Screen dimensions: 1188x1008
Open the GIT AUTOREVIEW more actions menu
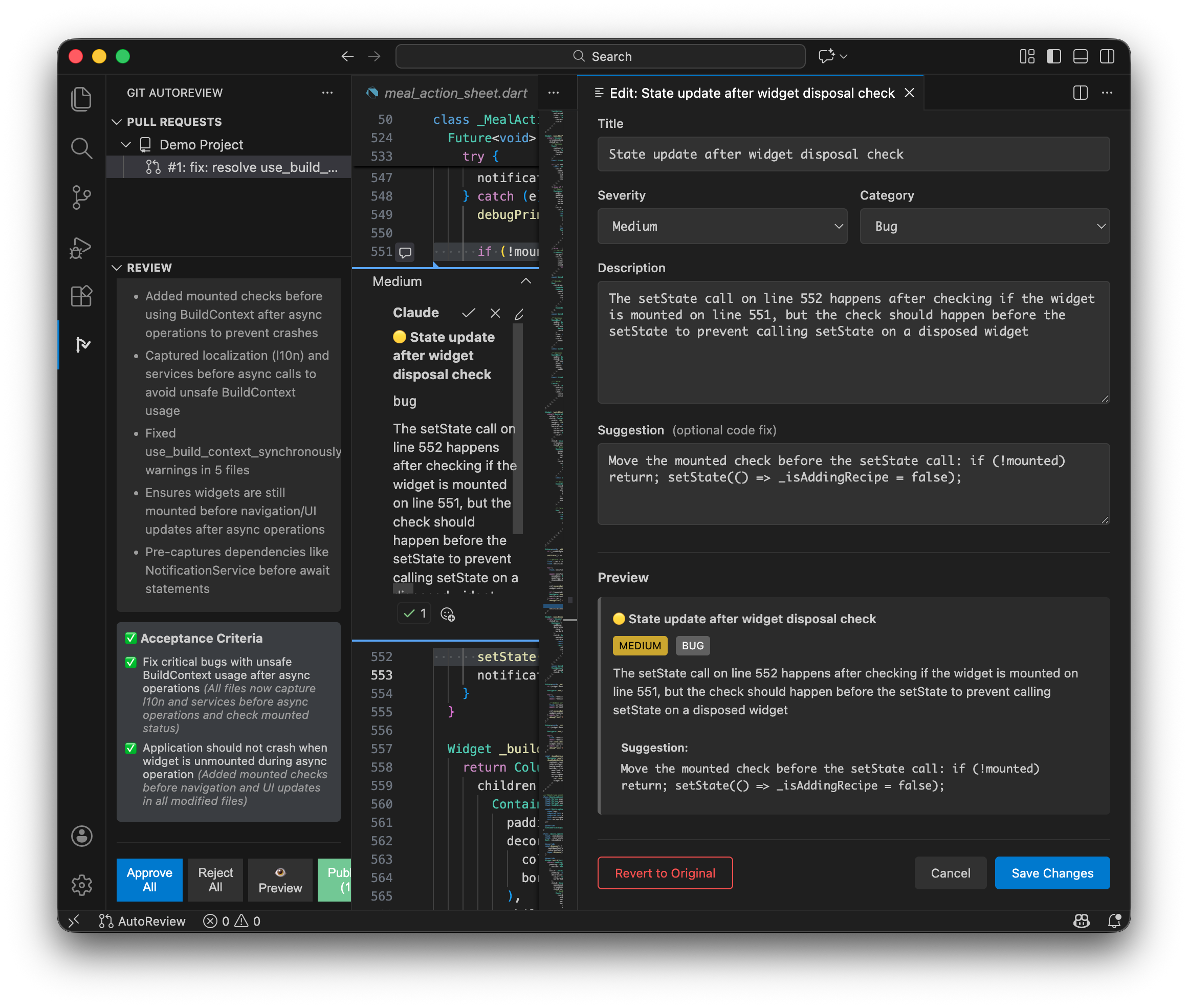tap(327, 92)
